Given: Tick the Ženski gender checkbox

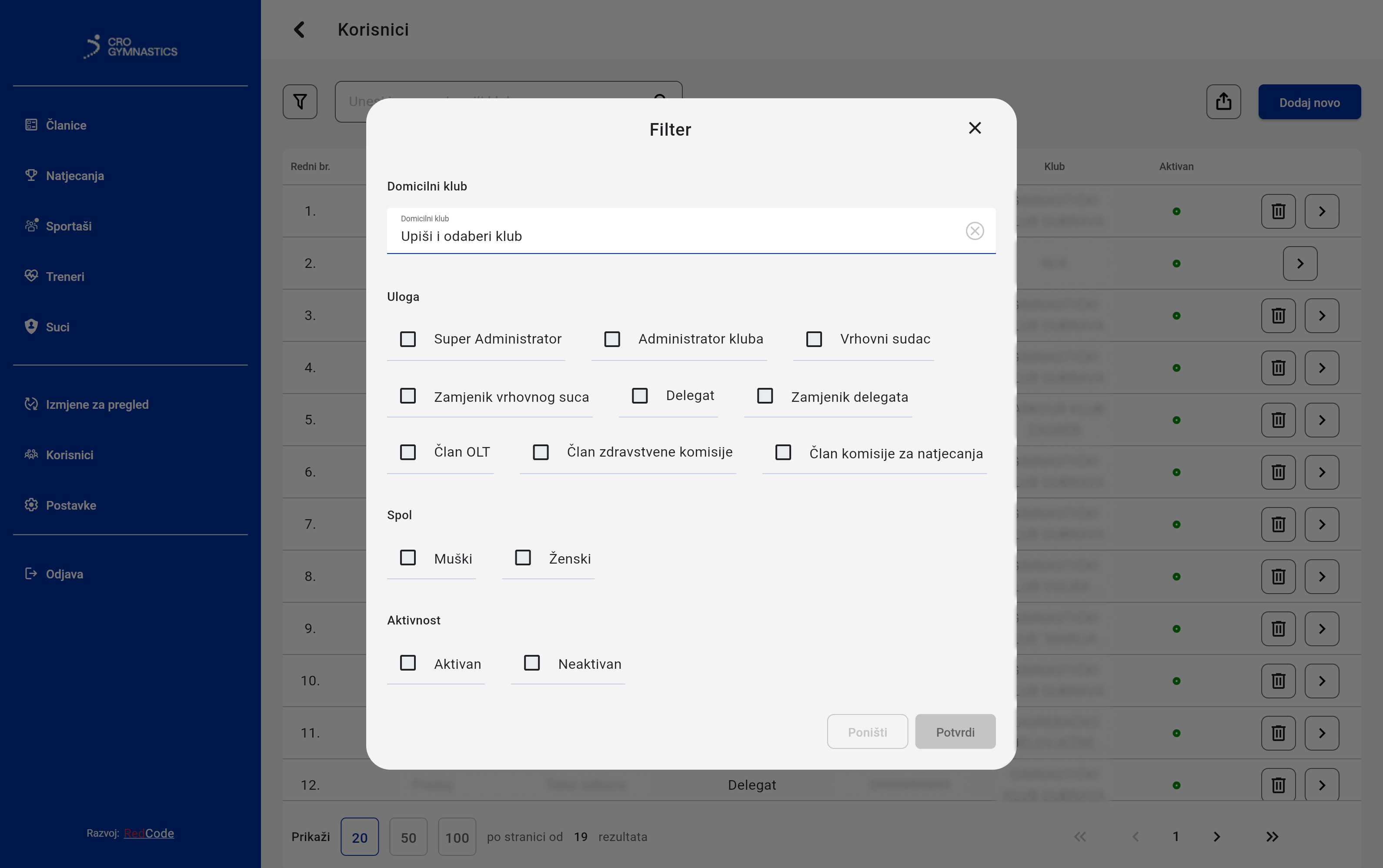Looking at the screenshot, I should click(x=522, y=558).
